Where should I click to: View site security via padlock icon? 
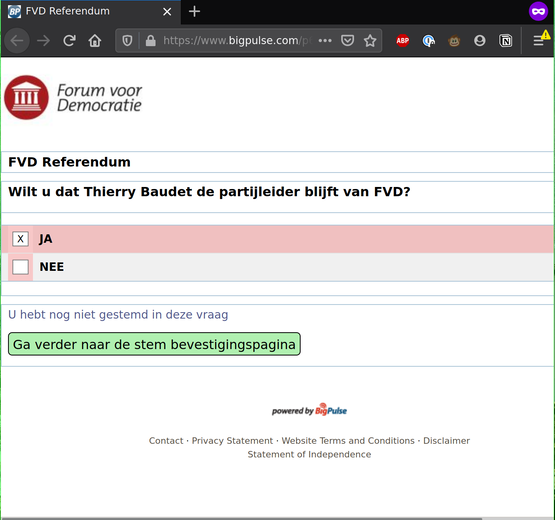150,41
